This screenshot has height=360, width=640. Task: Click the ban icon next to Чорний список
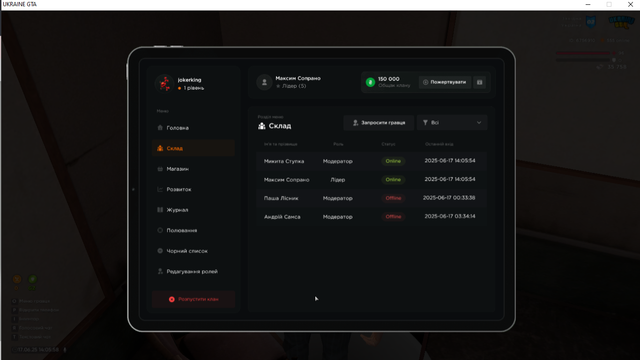[160, 251]
